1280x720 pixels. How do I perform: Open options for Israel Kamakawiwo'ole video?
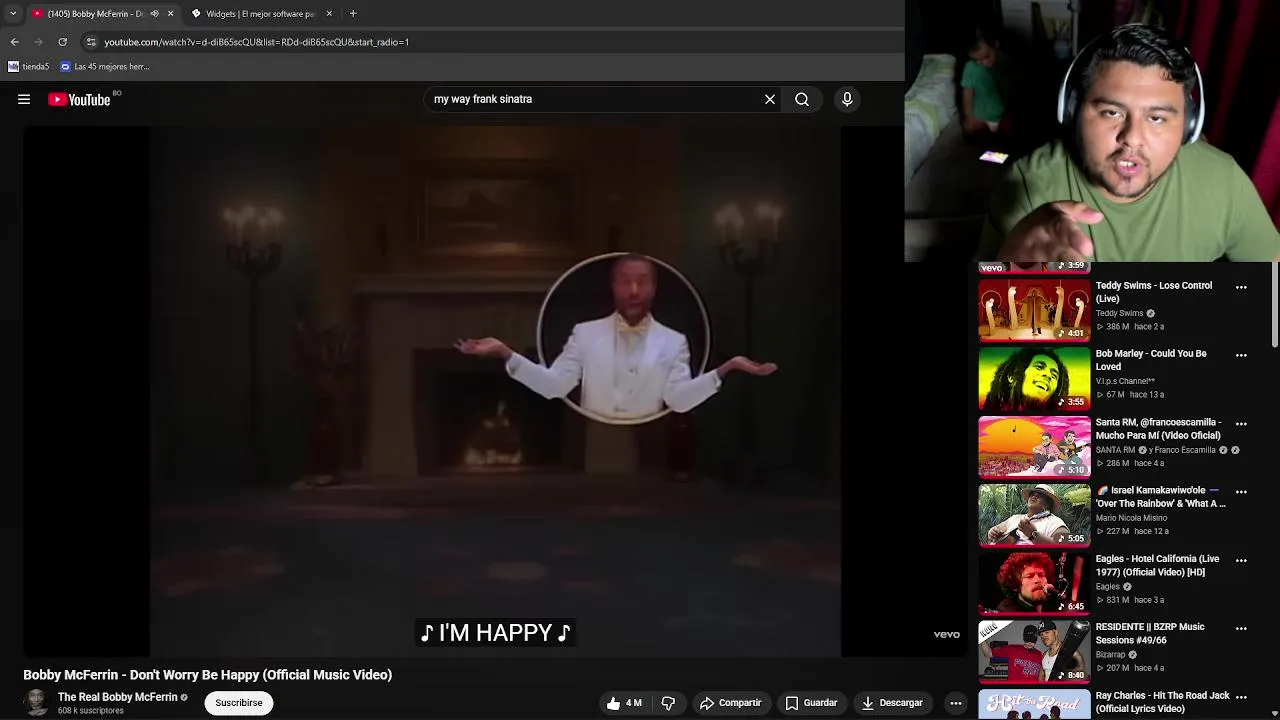[1241, 492]
